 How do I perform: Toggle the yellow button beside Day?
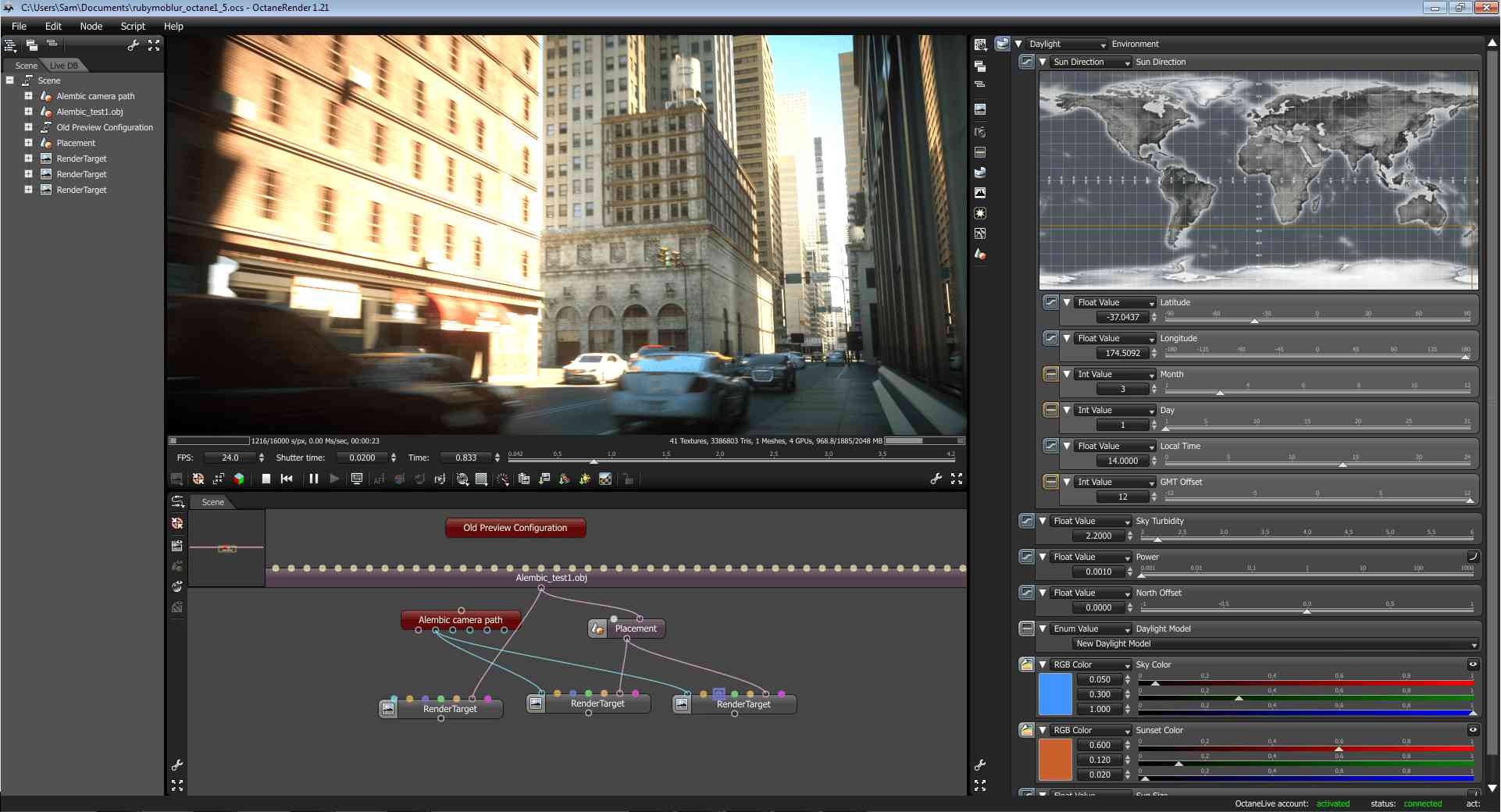(1051, 410)
